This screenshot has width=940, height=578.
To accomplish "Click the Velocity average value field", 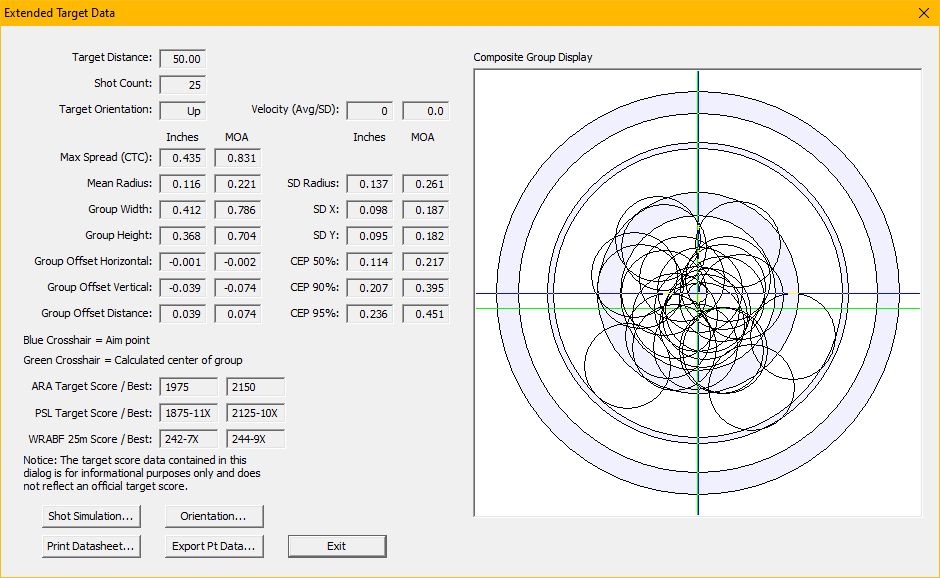I will (x=370, y=111).
